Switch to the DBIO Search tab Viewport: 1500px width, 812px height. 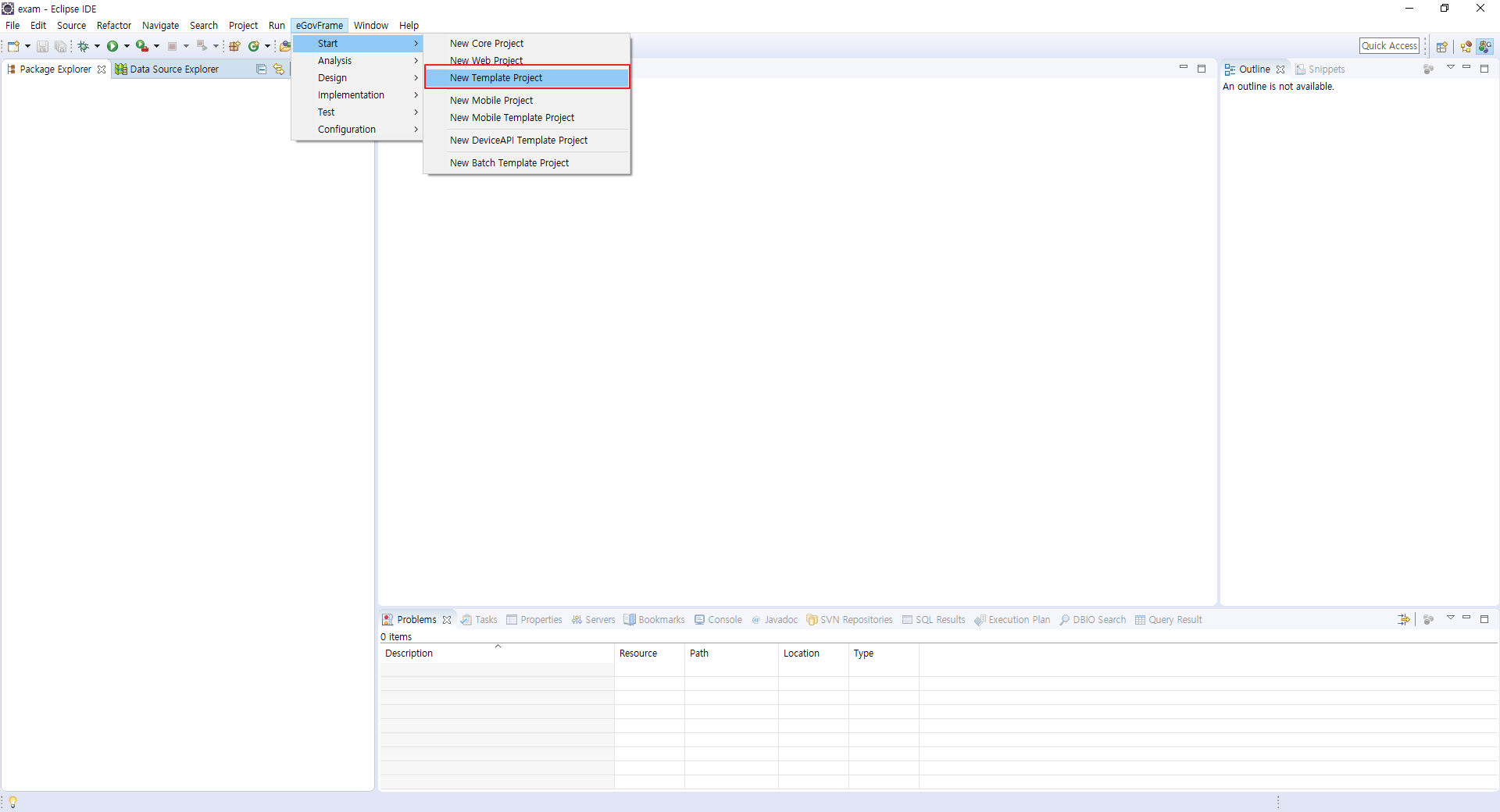tap(1092, 620)
